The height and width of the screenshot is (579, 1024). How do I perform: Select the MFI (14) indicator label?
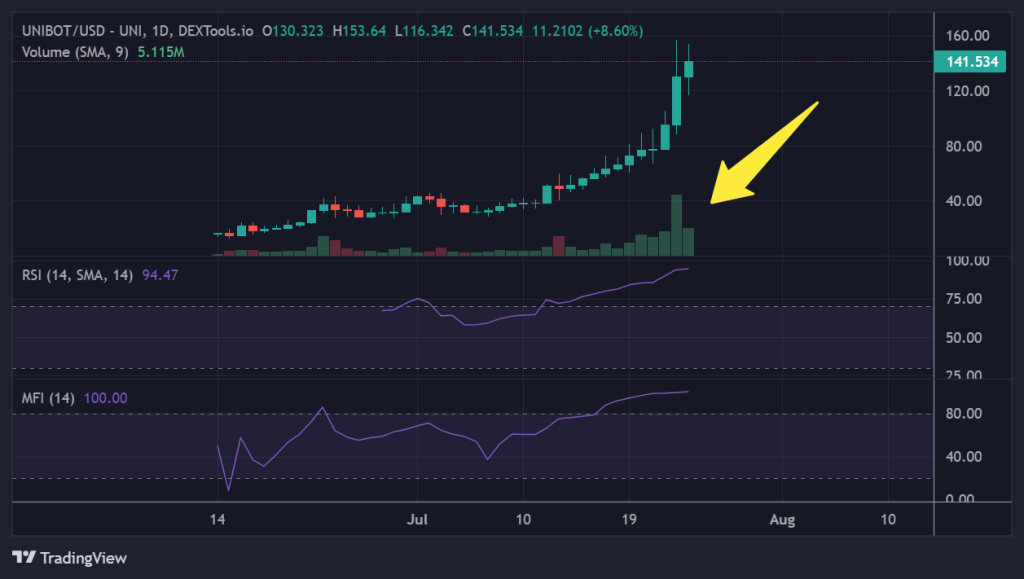pos(48,398)
